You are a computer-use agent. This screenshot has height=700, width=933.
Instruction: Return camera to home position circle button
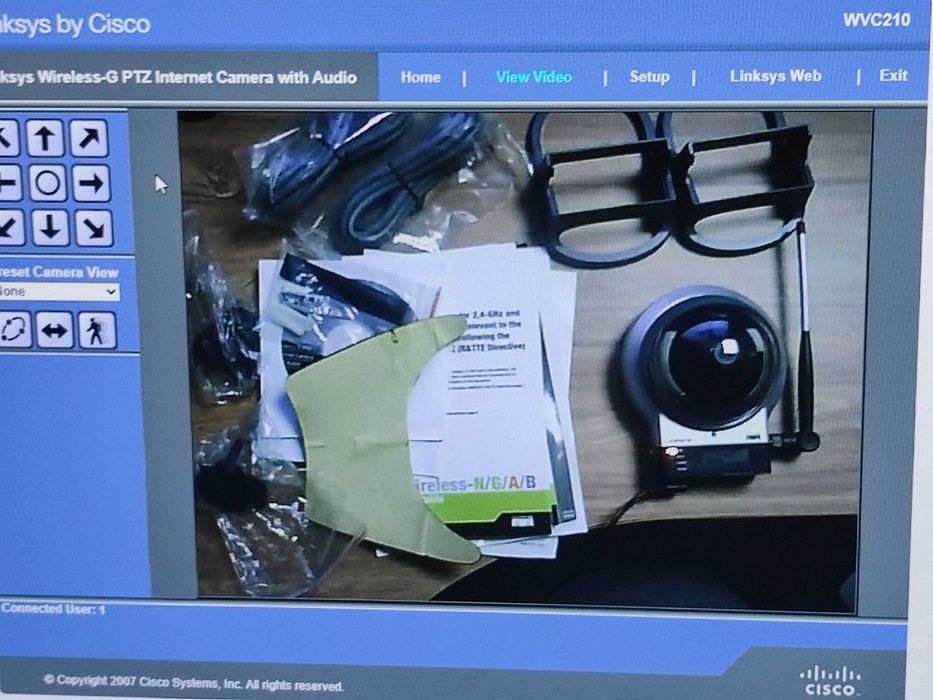(48, 183)
